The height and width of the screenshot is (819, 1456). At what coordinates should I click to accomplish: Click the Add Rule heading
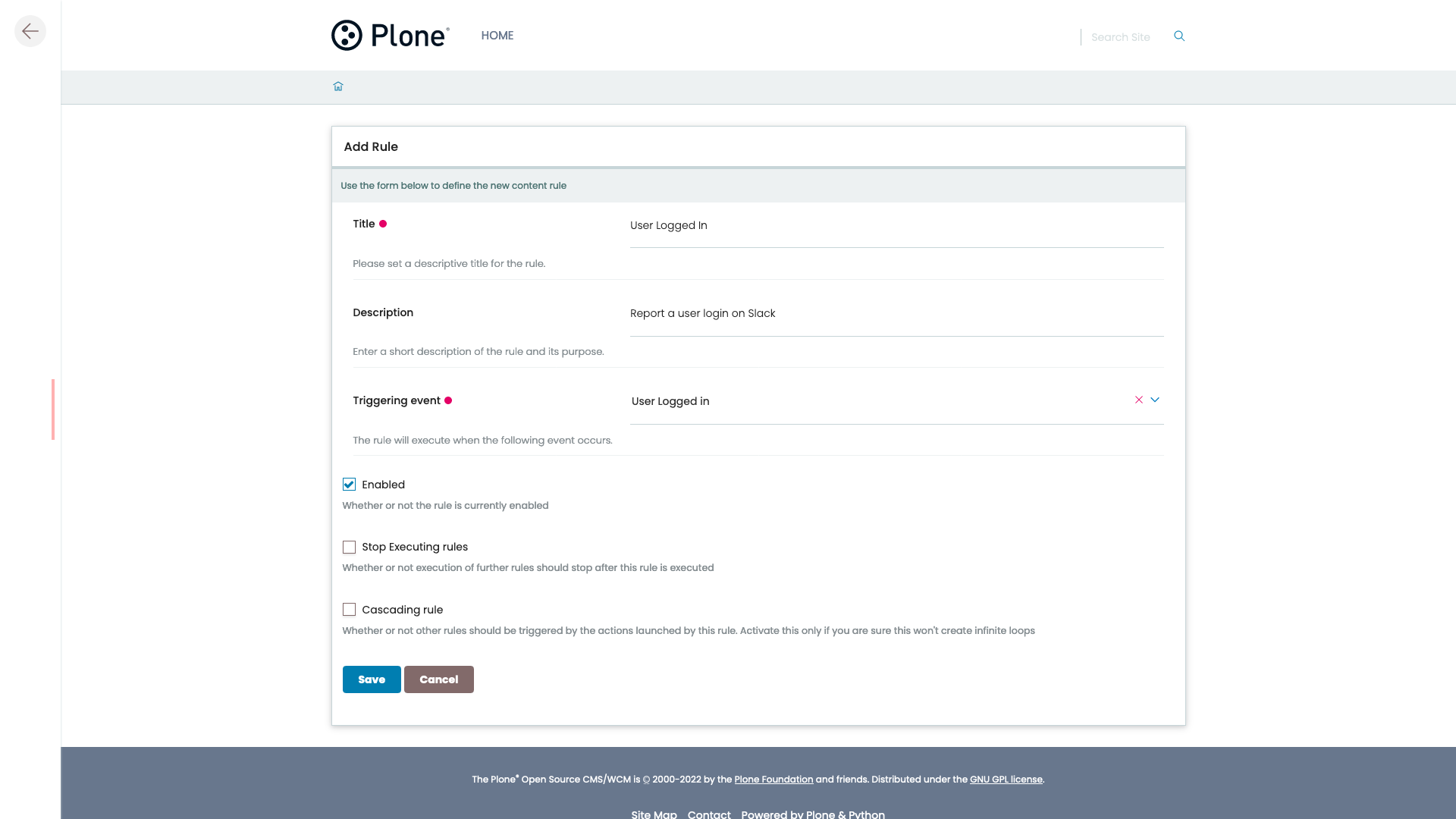pos(371,147)
